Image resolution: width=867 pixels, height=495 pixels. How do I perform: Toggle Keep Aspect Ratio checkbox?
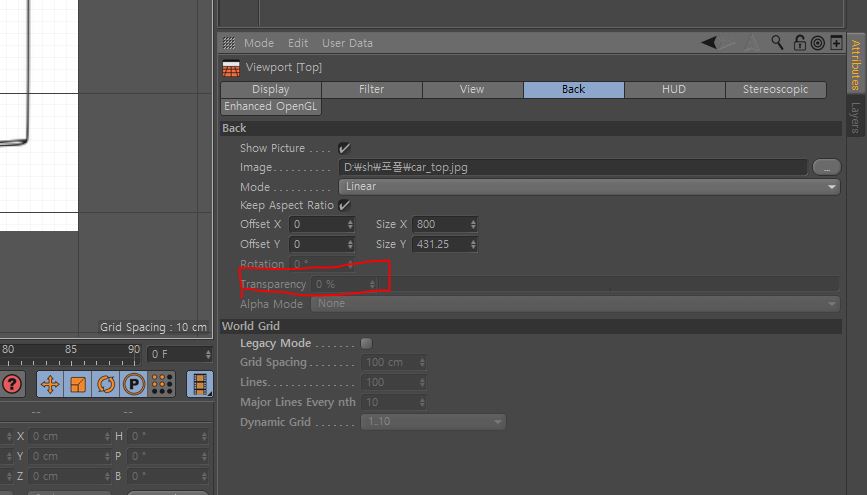344,205
